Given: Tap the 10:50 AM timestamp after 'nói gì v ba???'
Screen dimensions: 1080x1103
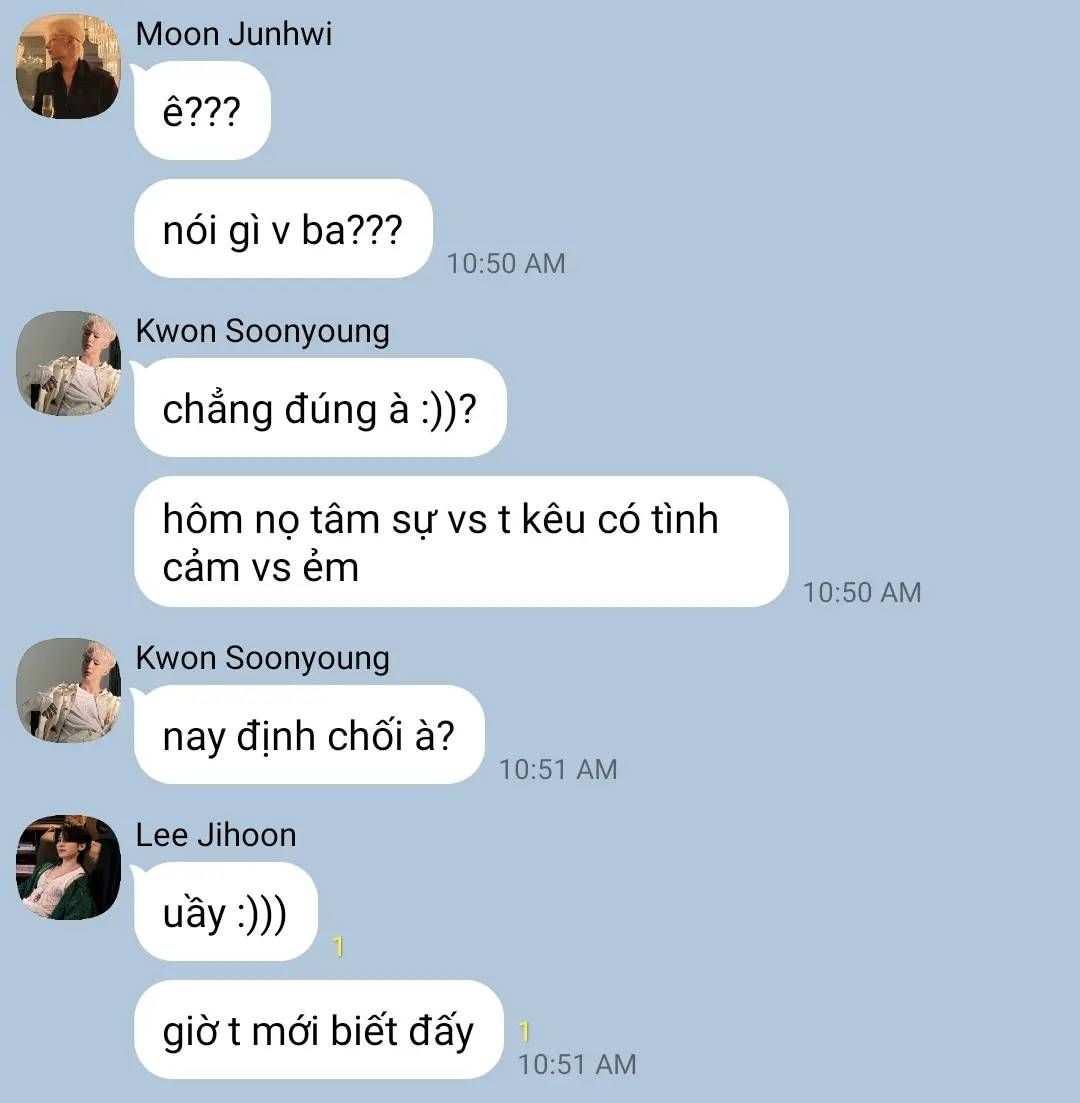Looking at the screenshot, I should 507,264.
